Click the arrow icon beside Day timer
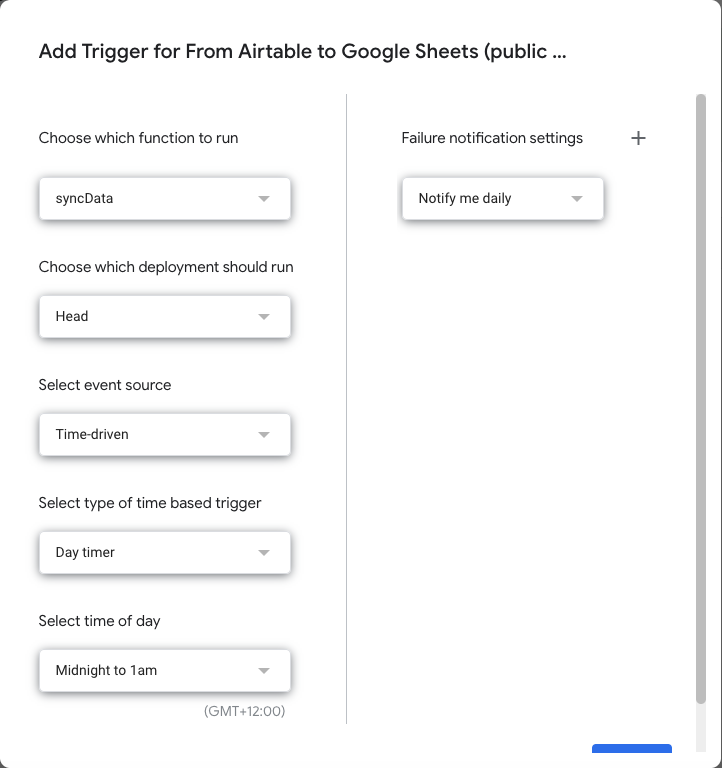722x768 pixels. [x=264, y=553]
